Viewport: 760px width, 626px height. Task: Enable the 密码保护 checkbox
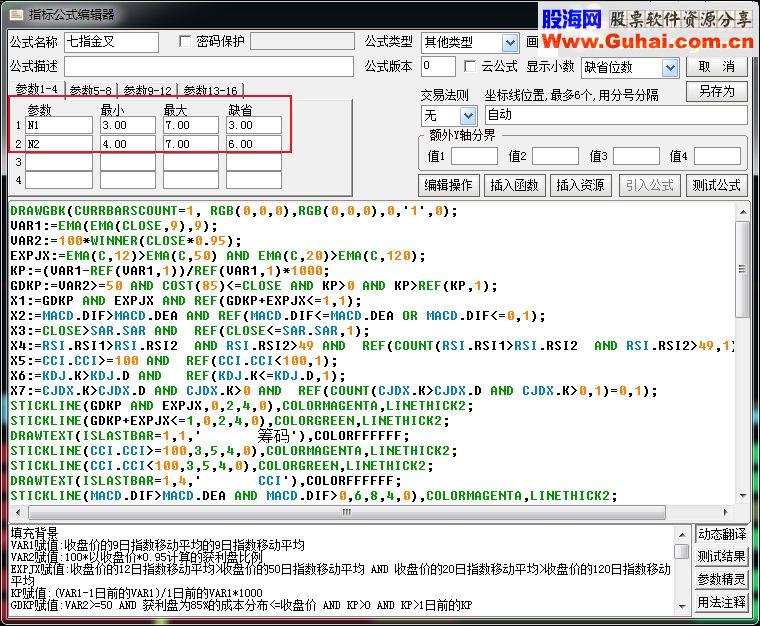tap(185, 41)
